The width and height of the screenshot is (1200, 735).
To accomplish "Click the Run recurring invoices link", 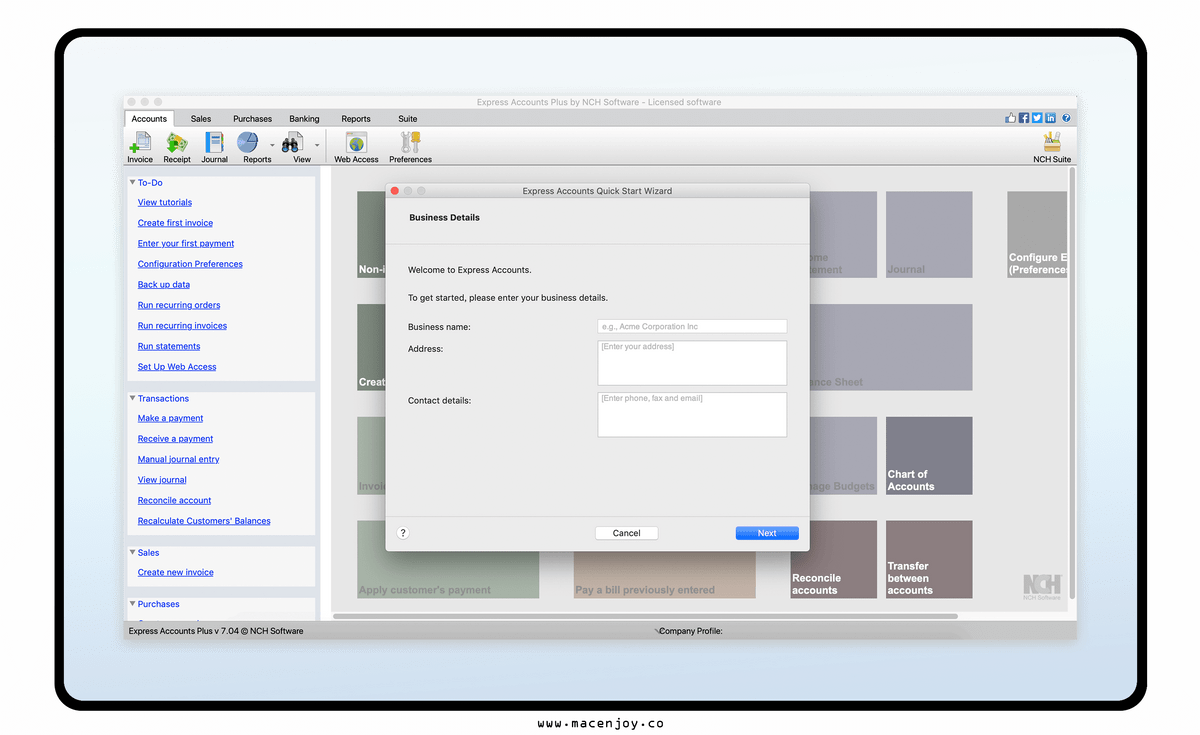I will coord(182,326).
